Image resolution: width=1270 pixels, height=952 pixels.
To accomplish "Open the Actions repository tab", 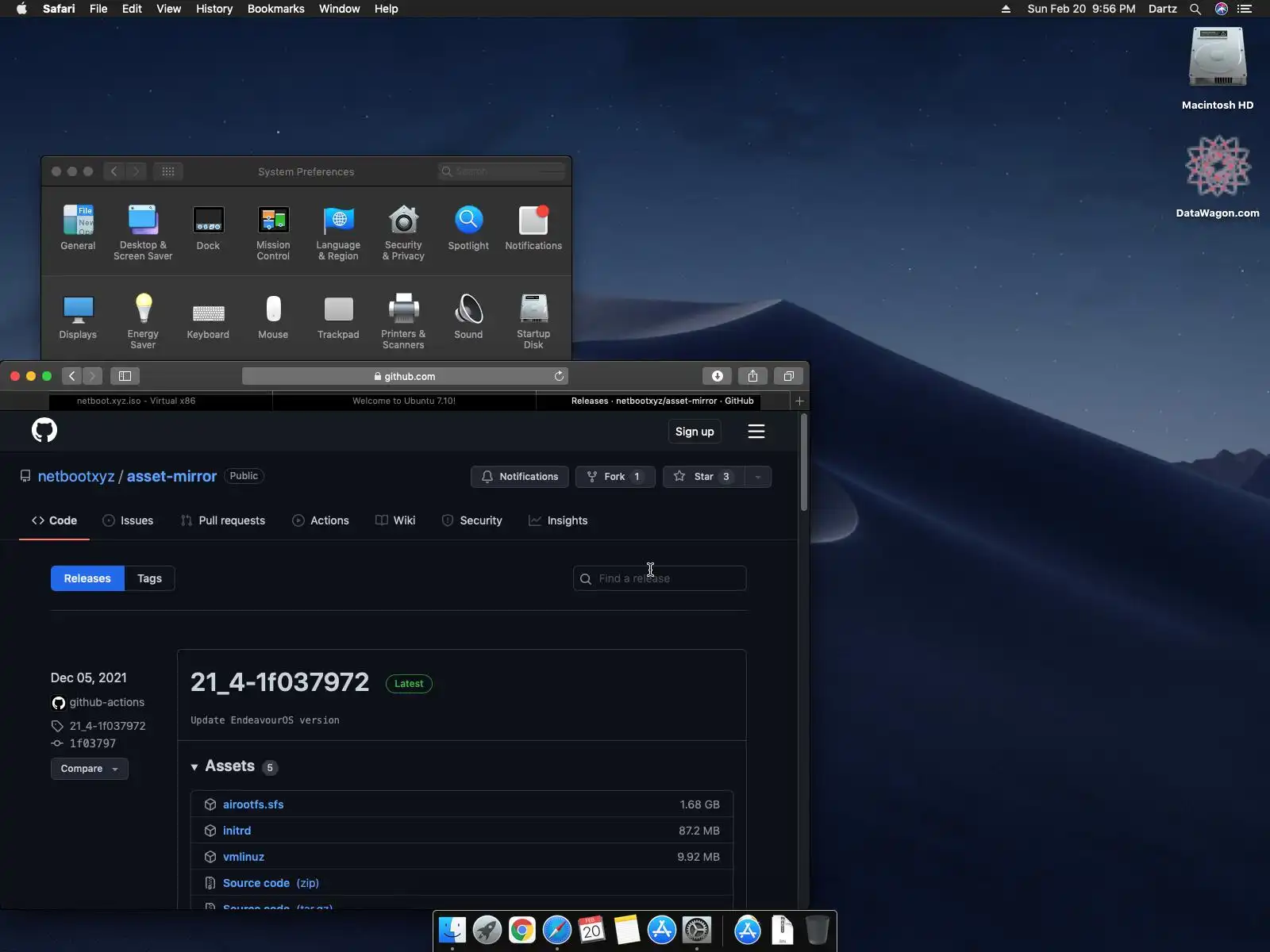I will coord(321,520).
